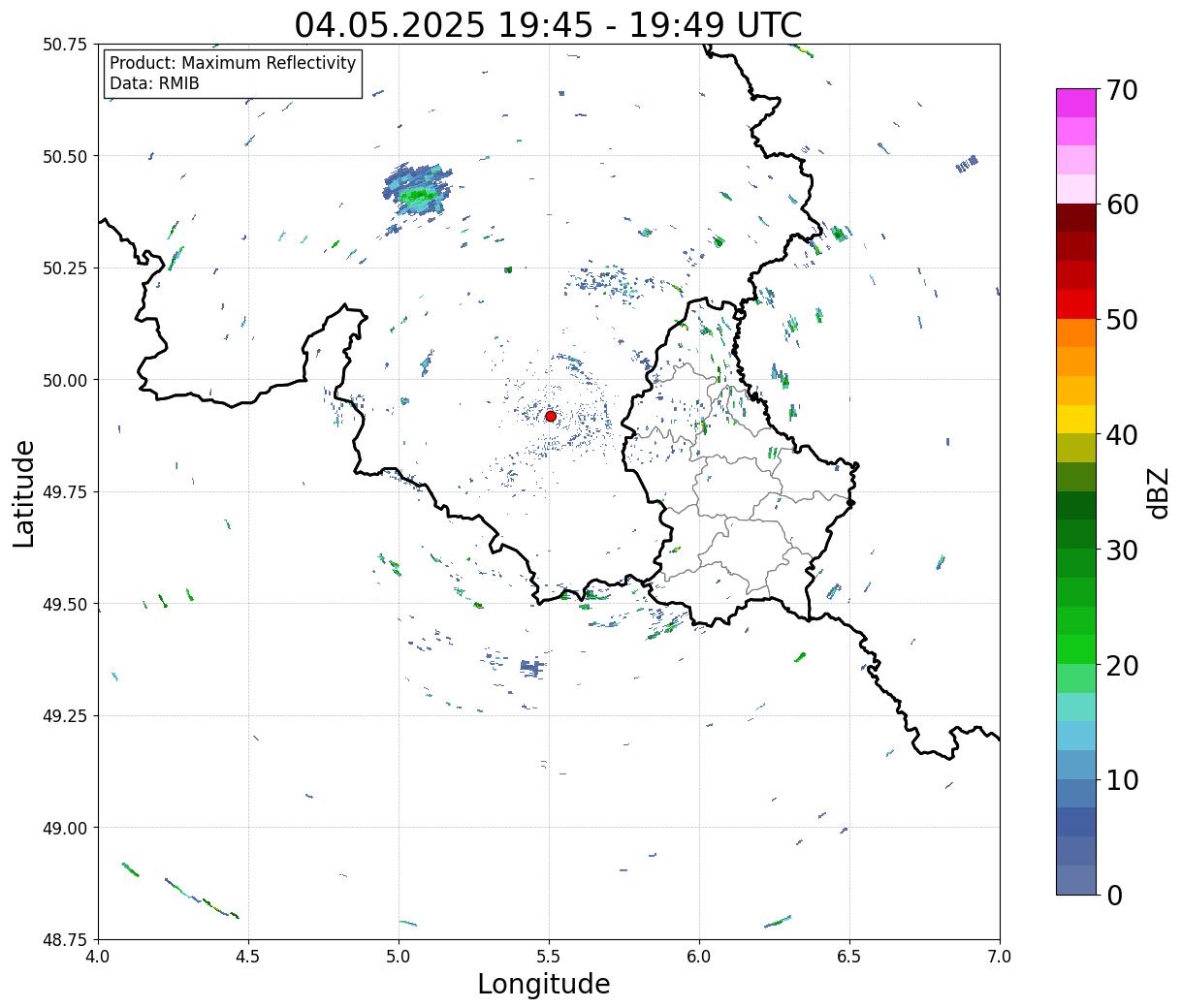Click the longitude tick label 4.5

248,957
